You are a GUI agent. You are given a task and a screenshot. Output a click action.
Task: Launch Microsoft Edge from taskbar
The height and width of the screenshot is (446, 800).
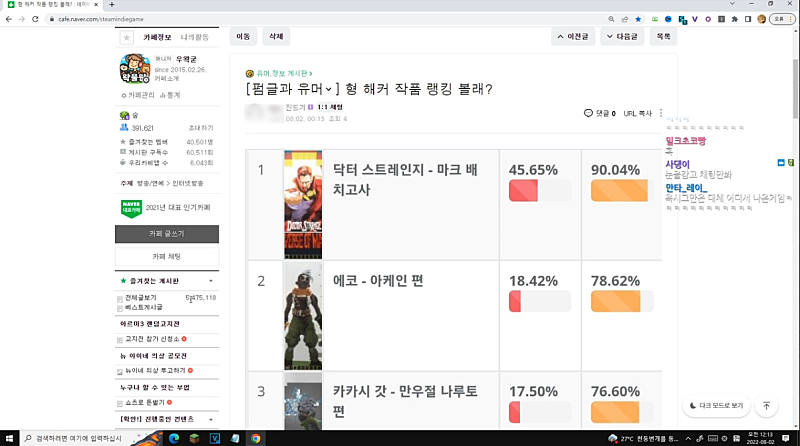(174, 438)
